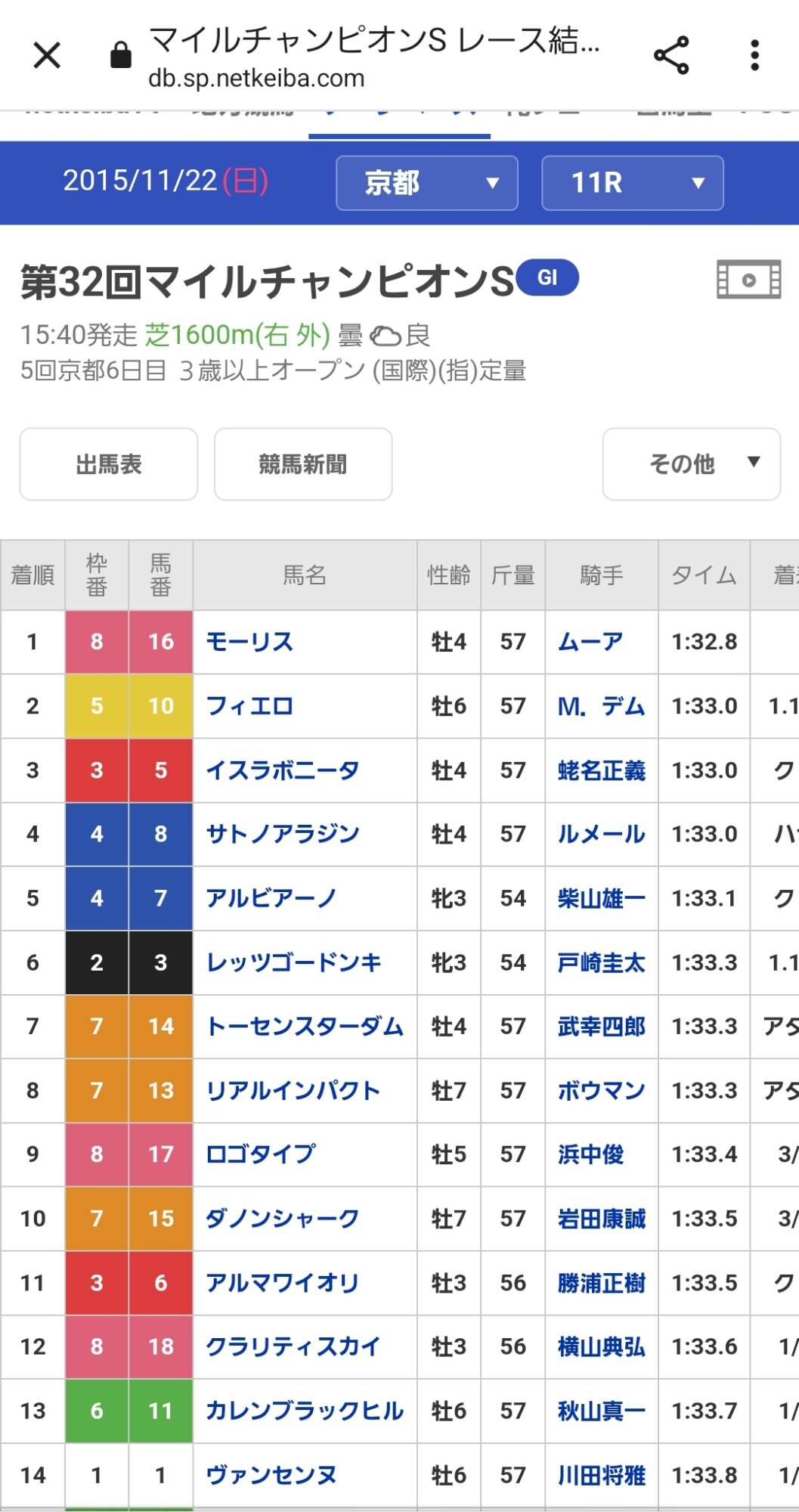This screenshot has width=799, height=1512.
Task: Open horse イスラボニータ page
Action: (x=283, y=770)
